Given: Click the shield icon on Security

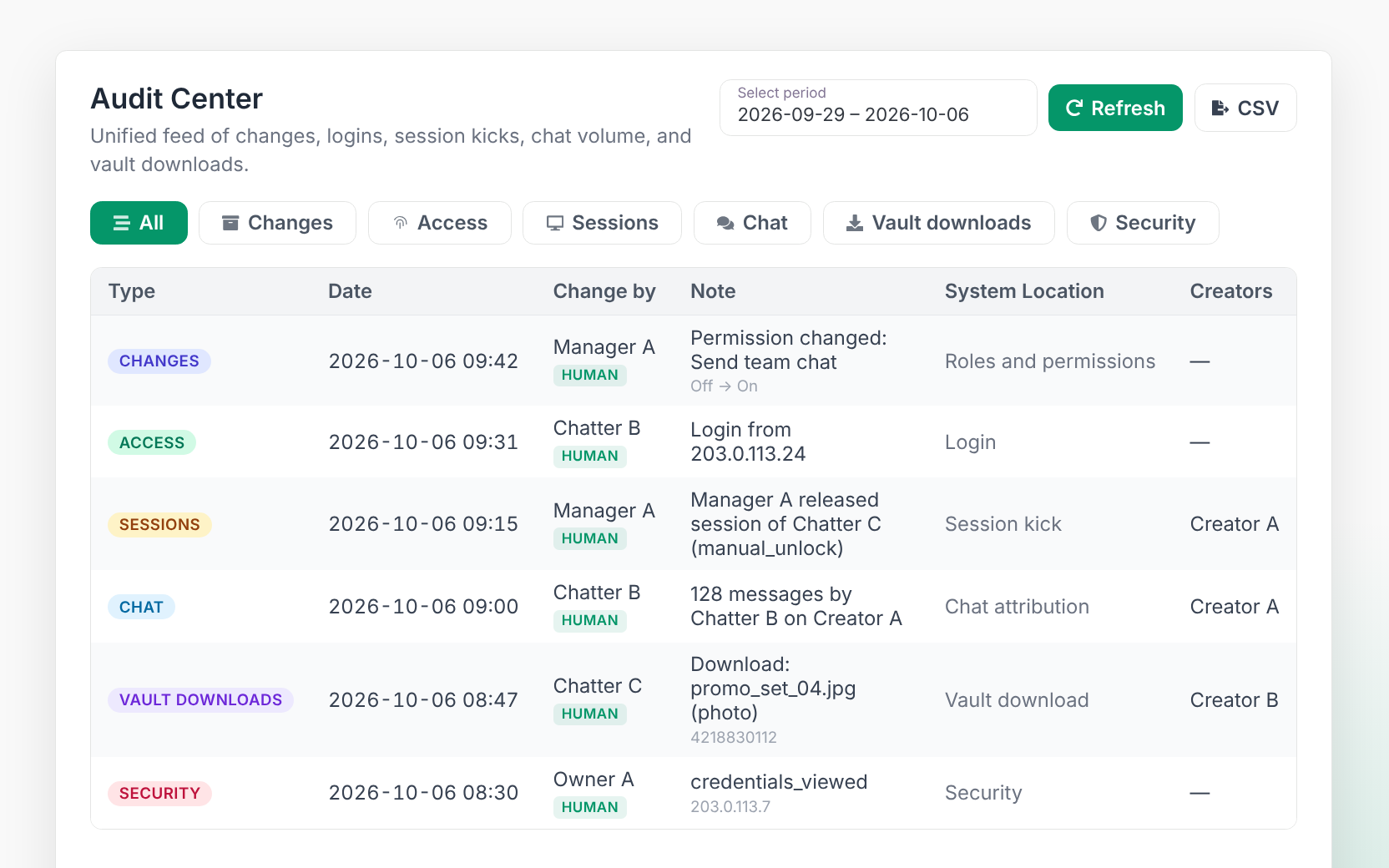Looking at the screenshot, I should [x=1099, y=223].
